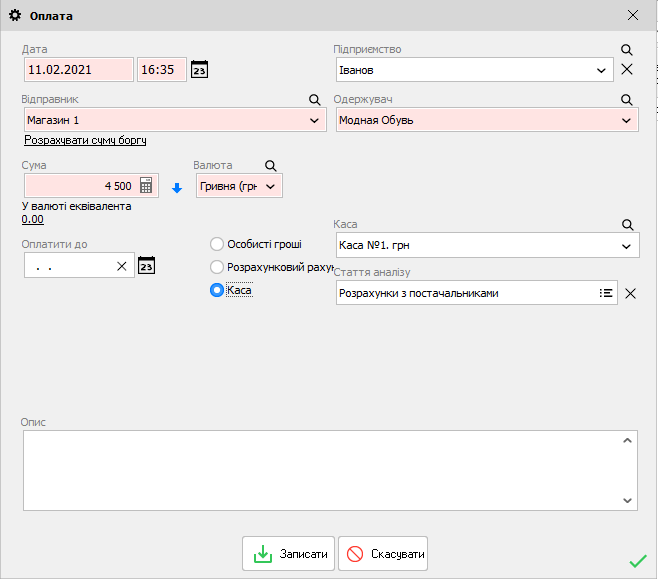Open the calendar picker next to the date field
The height and width of the screenshot is (579, 658).
click(x=200, y=70)
